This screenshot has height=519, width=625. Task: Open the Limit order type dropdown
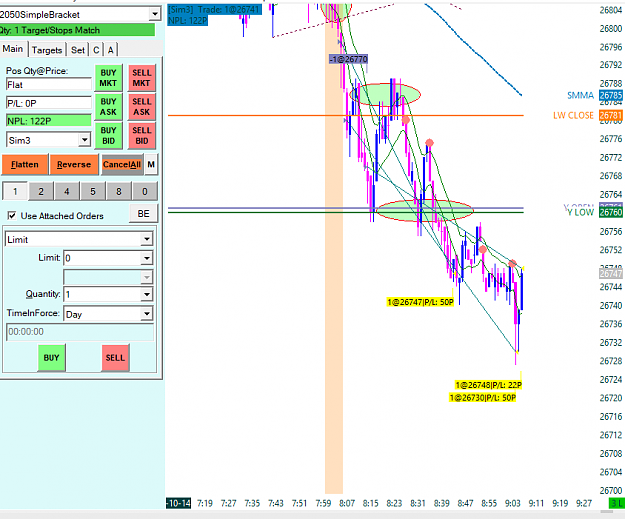tap(147, 239)
